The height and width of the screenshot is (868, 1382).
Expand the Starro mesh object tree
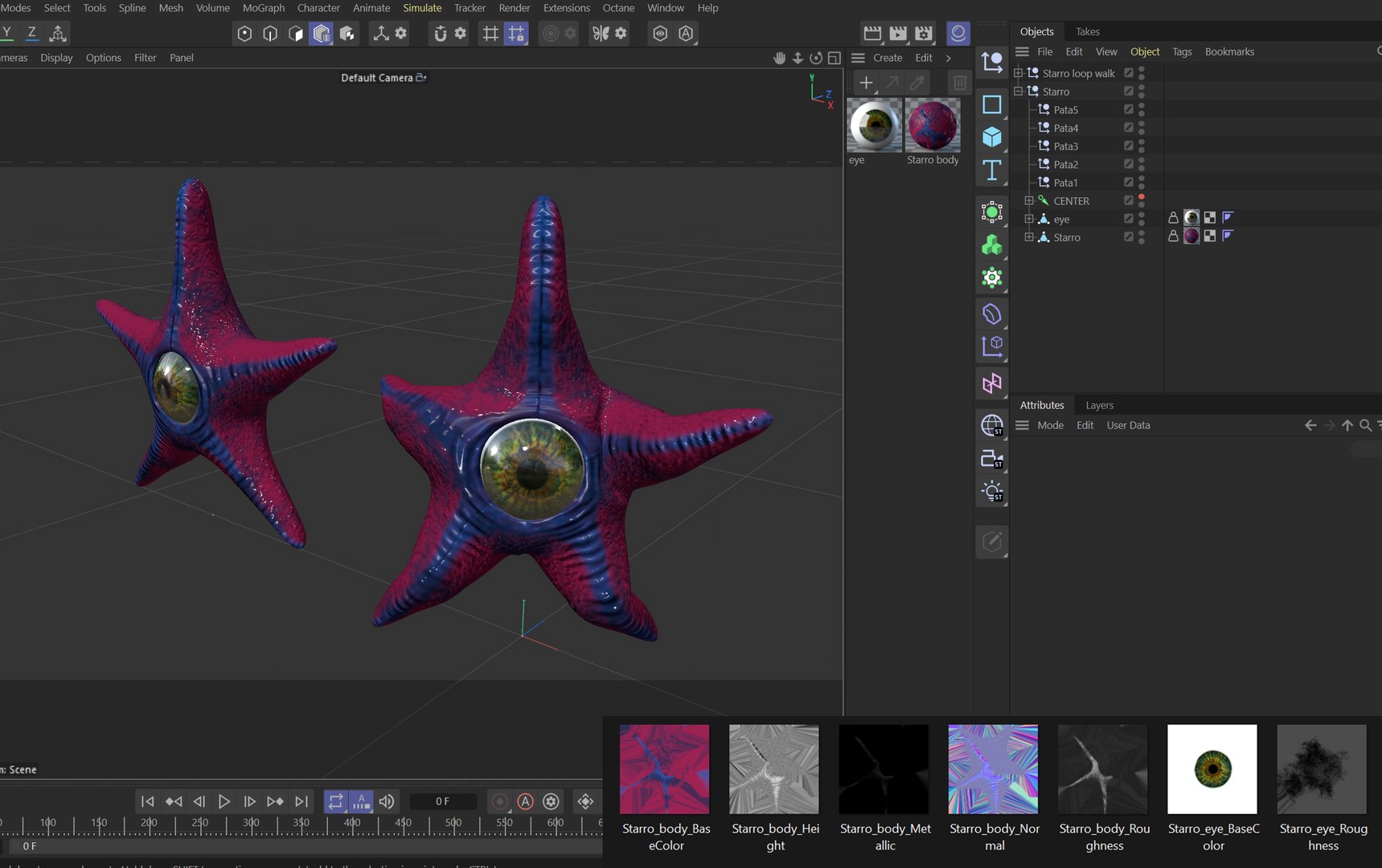[1029, 237]
